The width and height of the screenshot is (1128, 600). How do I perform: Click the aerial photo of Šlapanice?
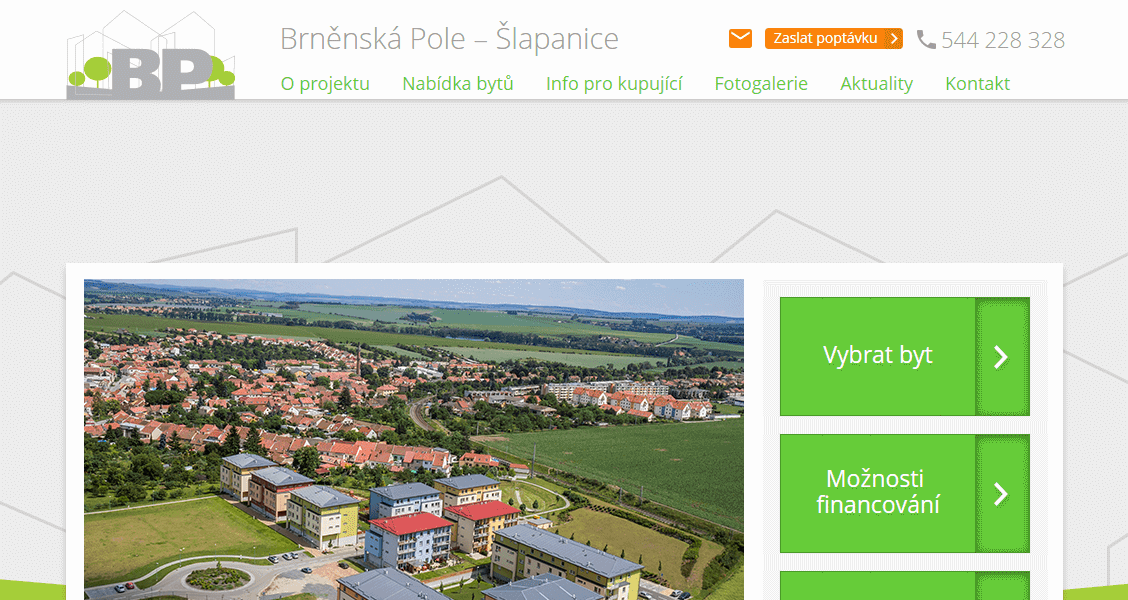414,440
